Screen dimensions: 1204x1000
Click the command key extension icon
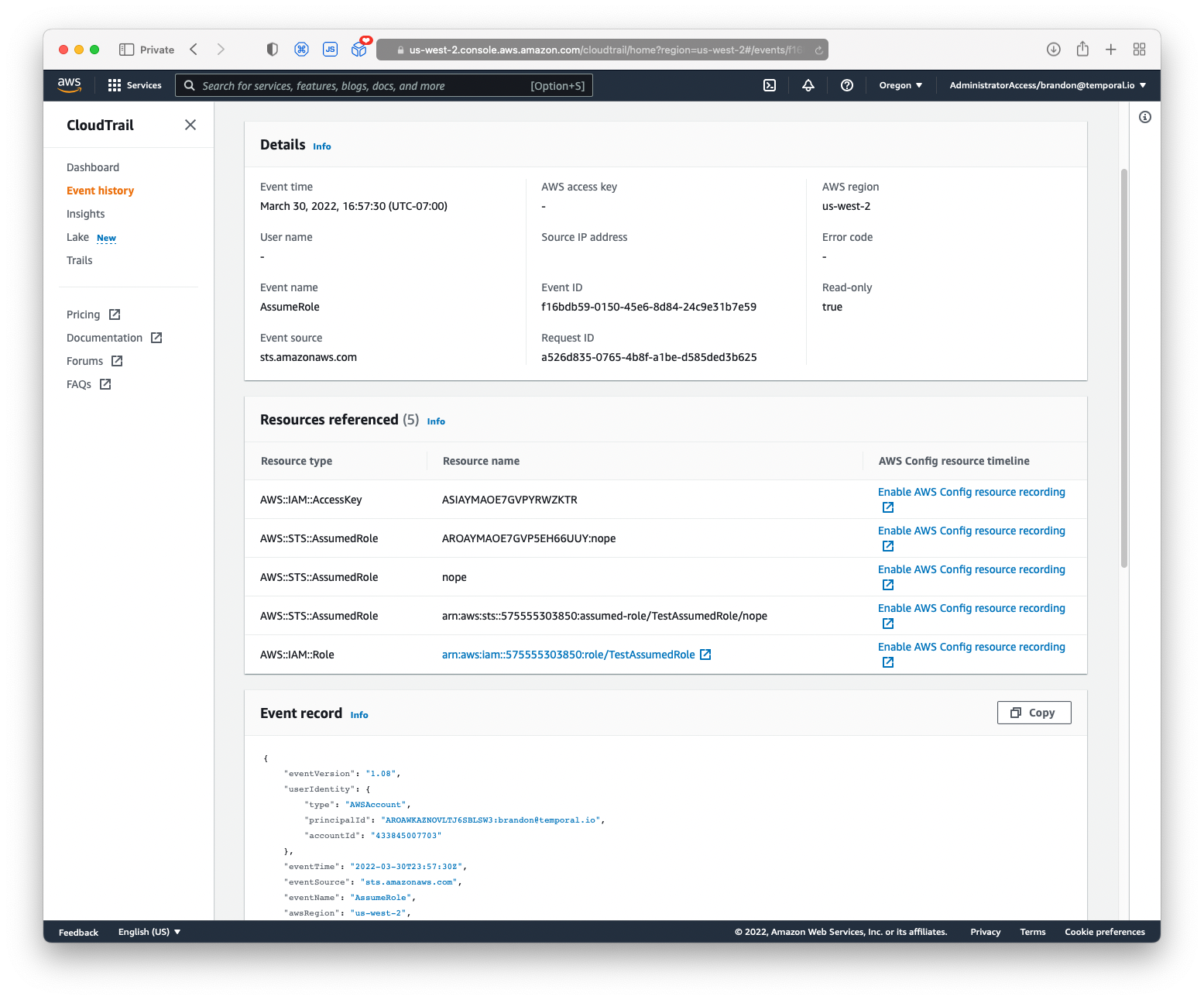point(301,50)
